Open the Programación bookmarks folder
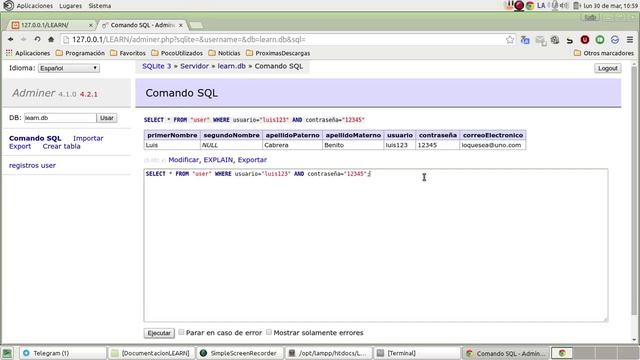This screenshot has height=360, width=640. tap(80, 53)
